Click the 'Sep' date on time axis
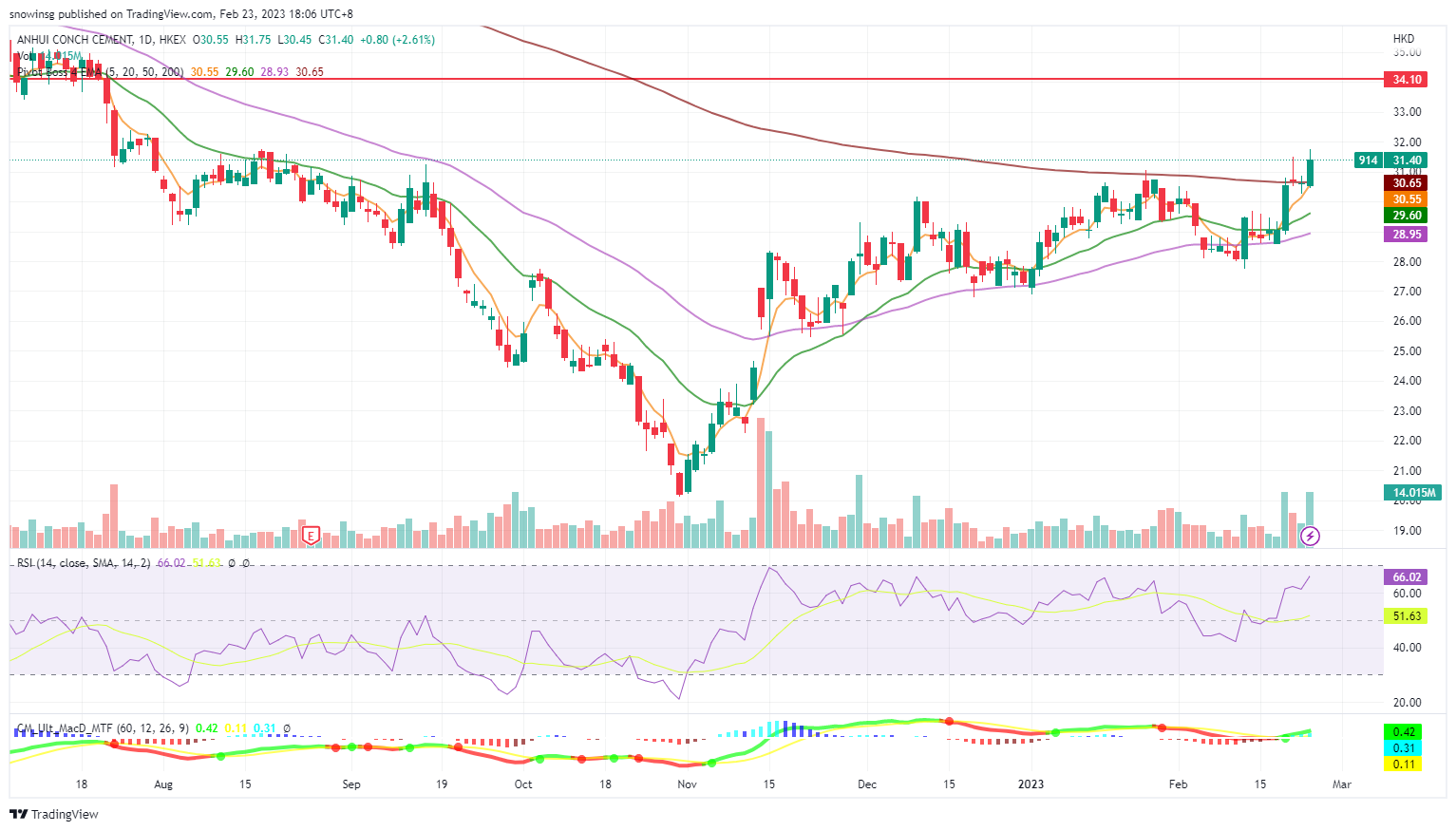 (x=351, y=784)
